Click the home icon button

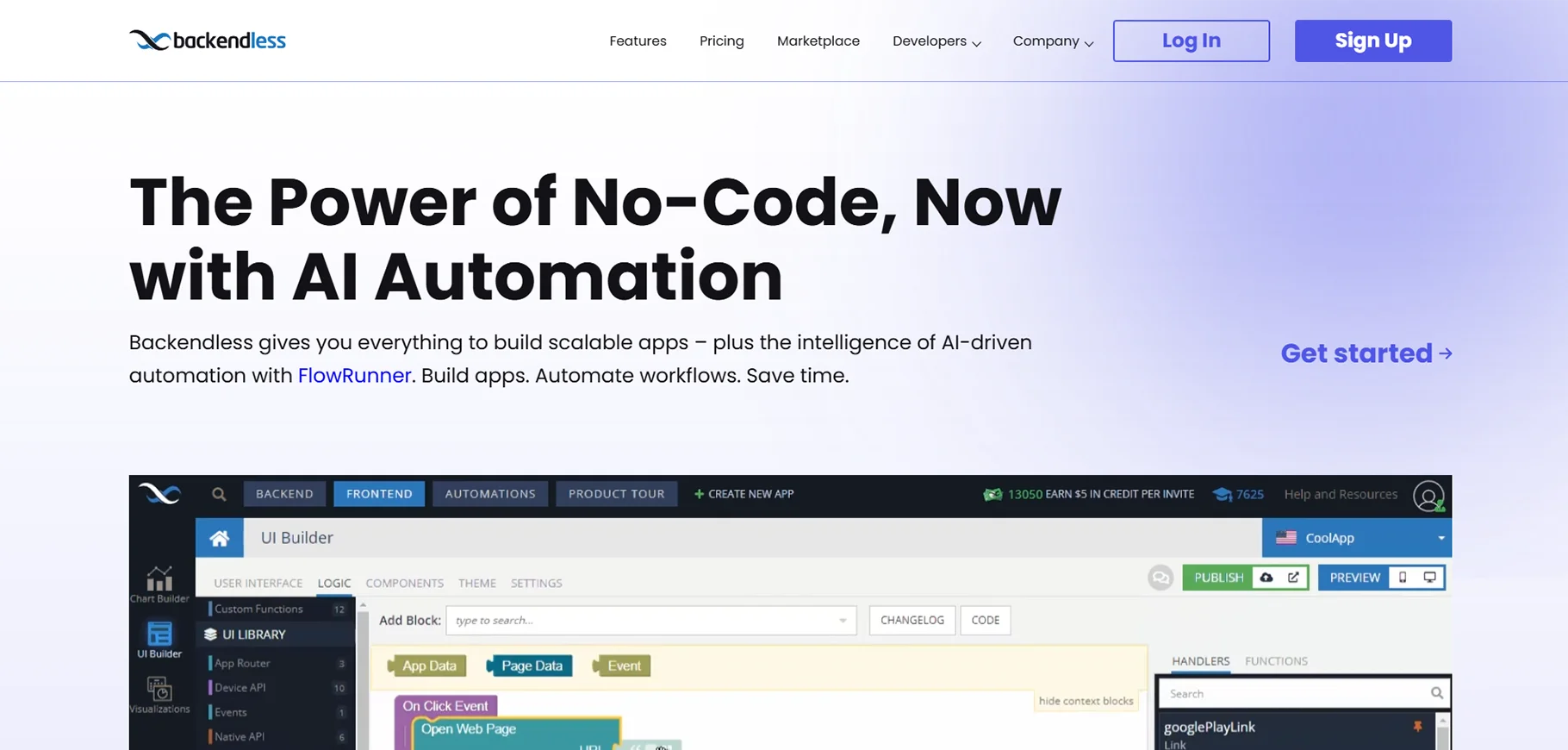click(220, 538)
